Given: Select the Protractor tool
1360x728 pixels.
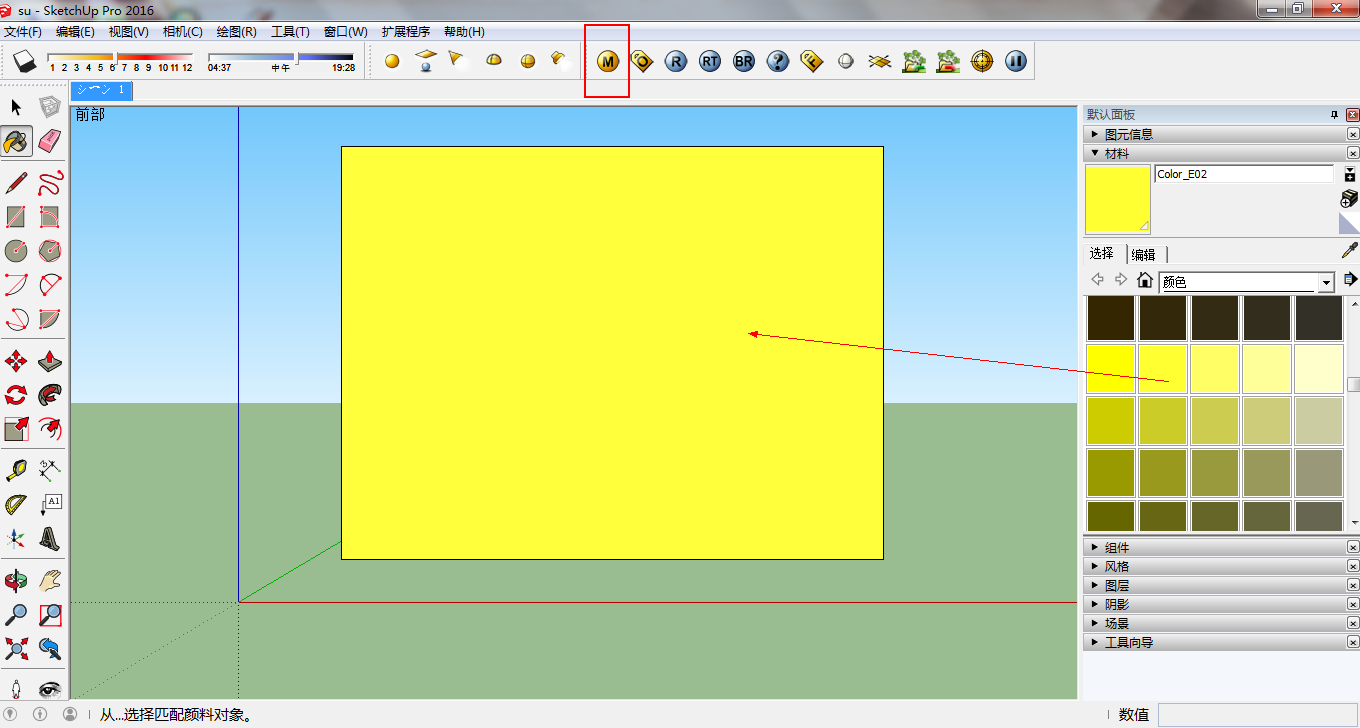Looking at the screenshot, I should pos(16,504).
